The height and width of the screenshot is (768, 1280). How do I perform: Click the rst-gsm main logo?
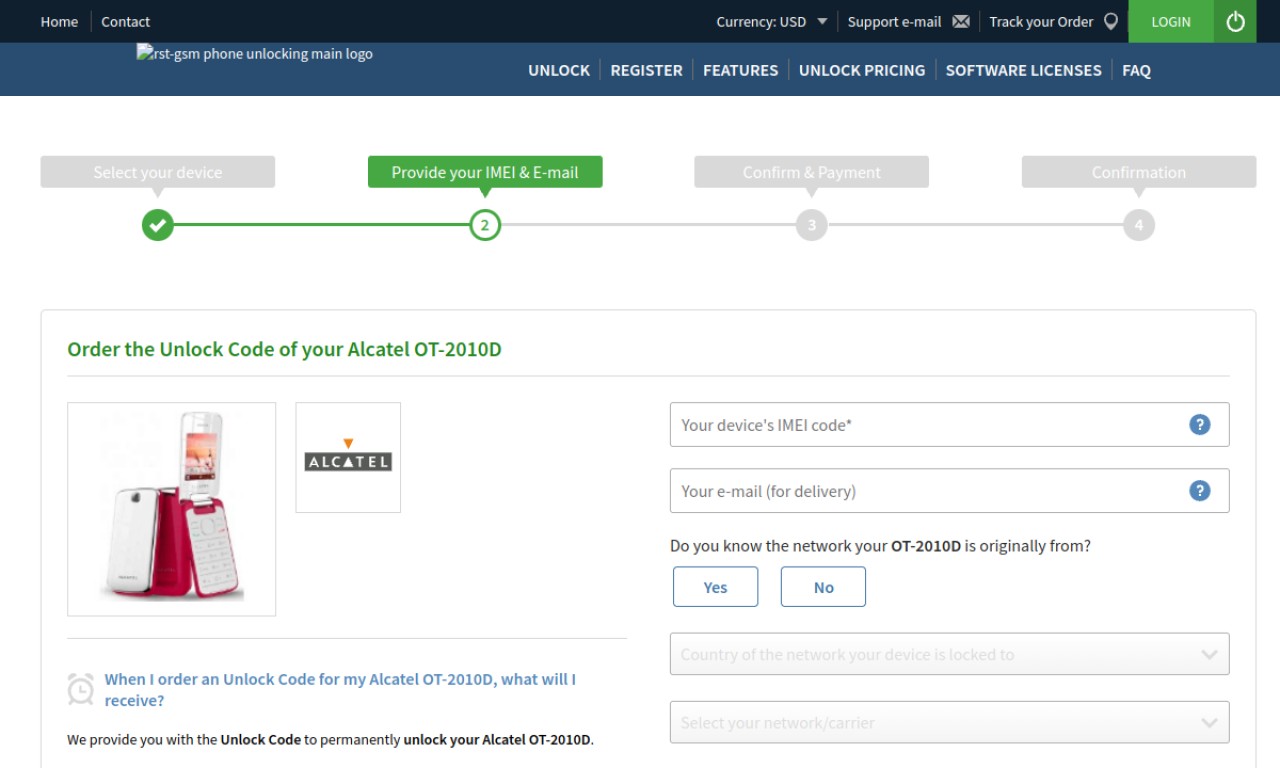click(x=255, y=54)
